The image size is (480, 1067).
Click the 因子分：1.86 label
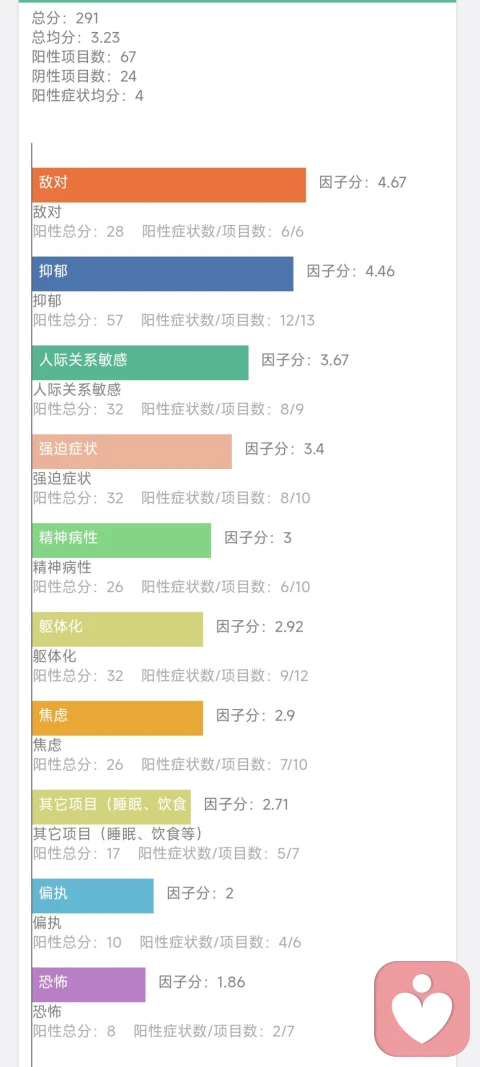(x=202, y=982)
